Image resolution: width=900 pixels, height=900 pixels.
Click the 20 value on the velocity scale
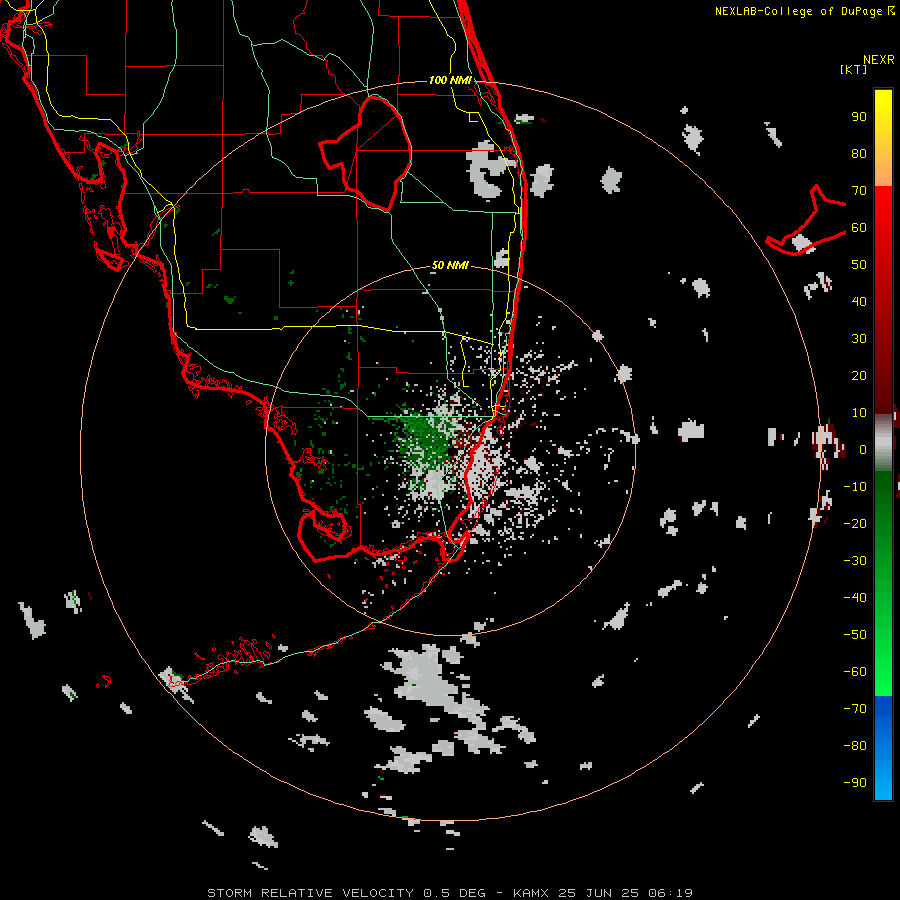pos(859,375)
